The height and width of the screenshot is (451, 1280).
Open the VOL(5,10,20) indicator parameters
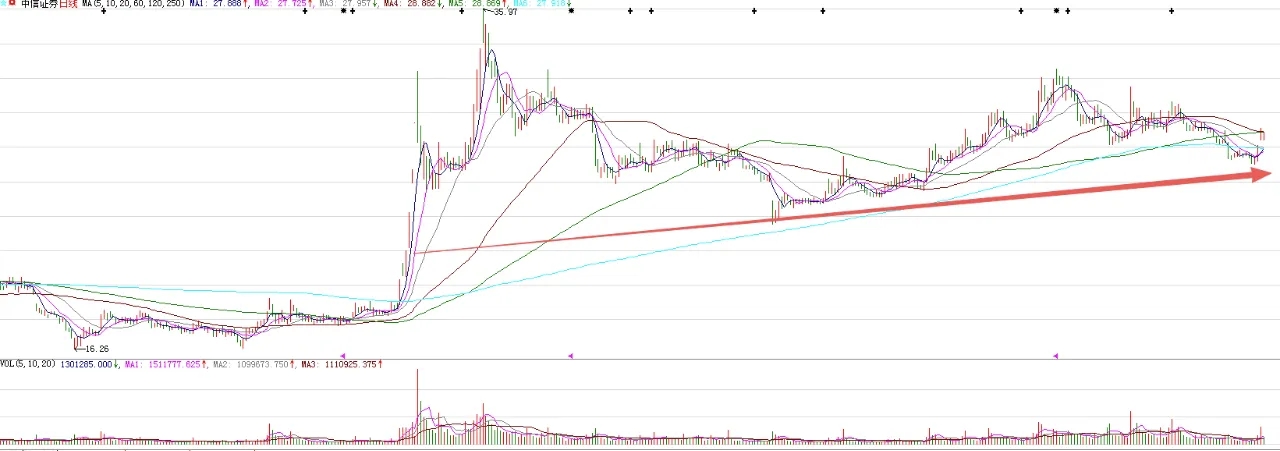[27, 364]
